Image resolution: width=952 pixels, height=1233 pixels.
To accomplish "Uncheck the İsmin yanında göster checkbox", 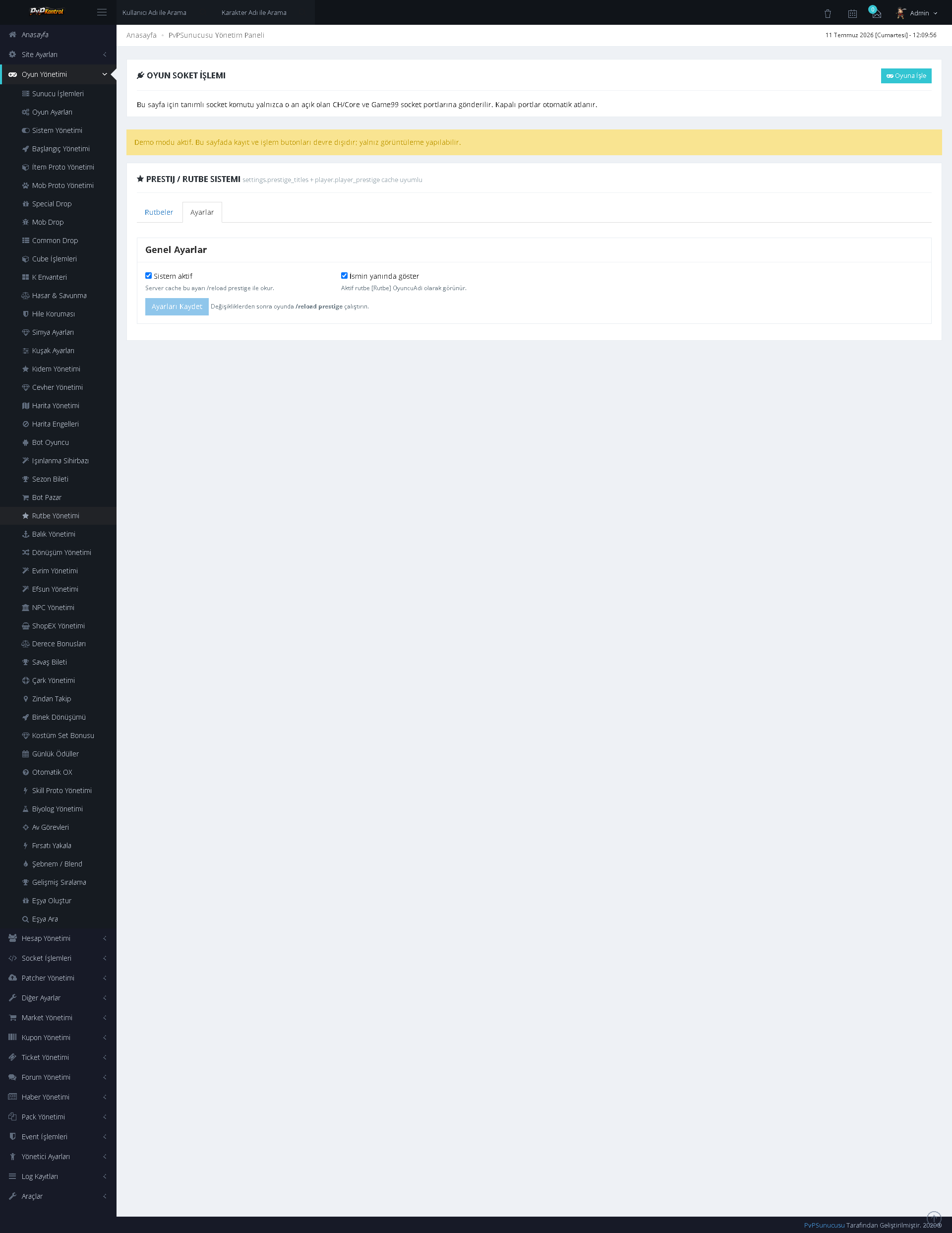I will [x=344, y=275].
